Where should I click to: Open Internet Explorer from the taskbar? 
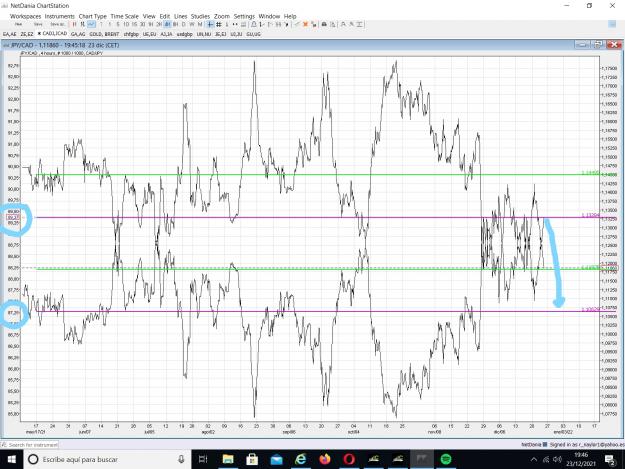[x=301, y=459]
